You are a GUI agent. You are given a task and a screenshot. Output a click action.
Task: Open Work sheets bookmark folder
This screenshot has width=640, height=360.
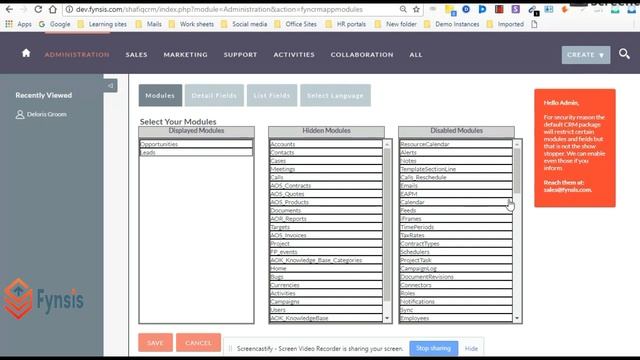coord(191,24)
